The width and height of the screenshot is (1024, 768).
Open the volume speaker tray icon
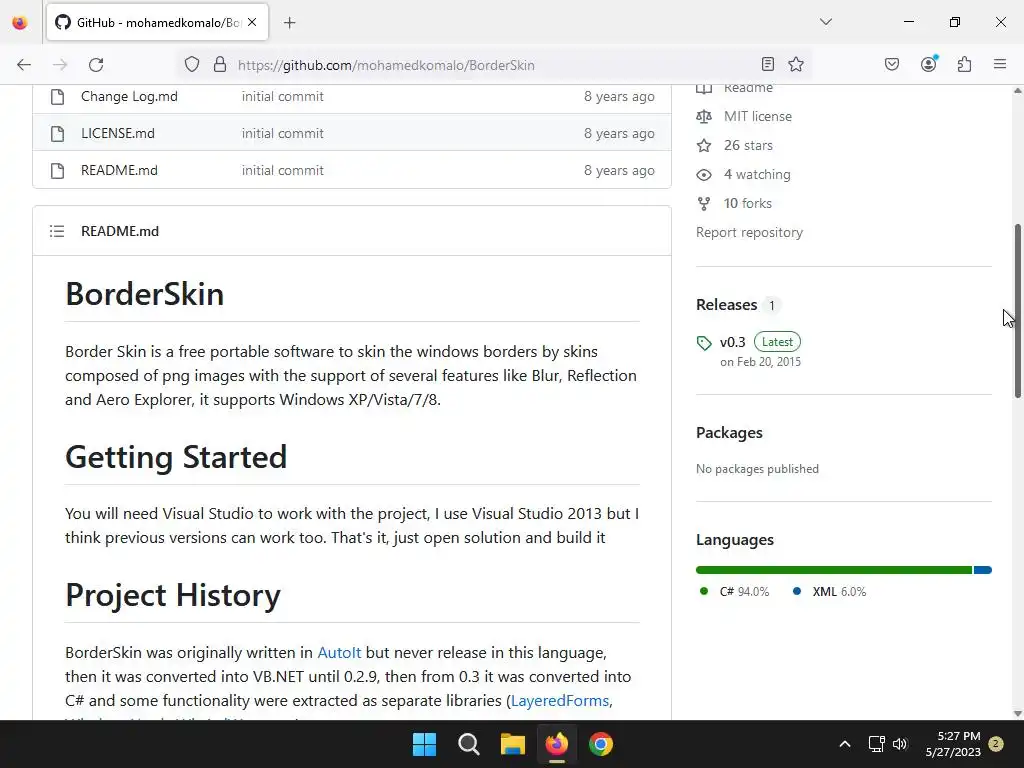click(900, 744)
